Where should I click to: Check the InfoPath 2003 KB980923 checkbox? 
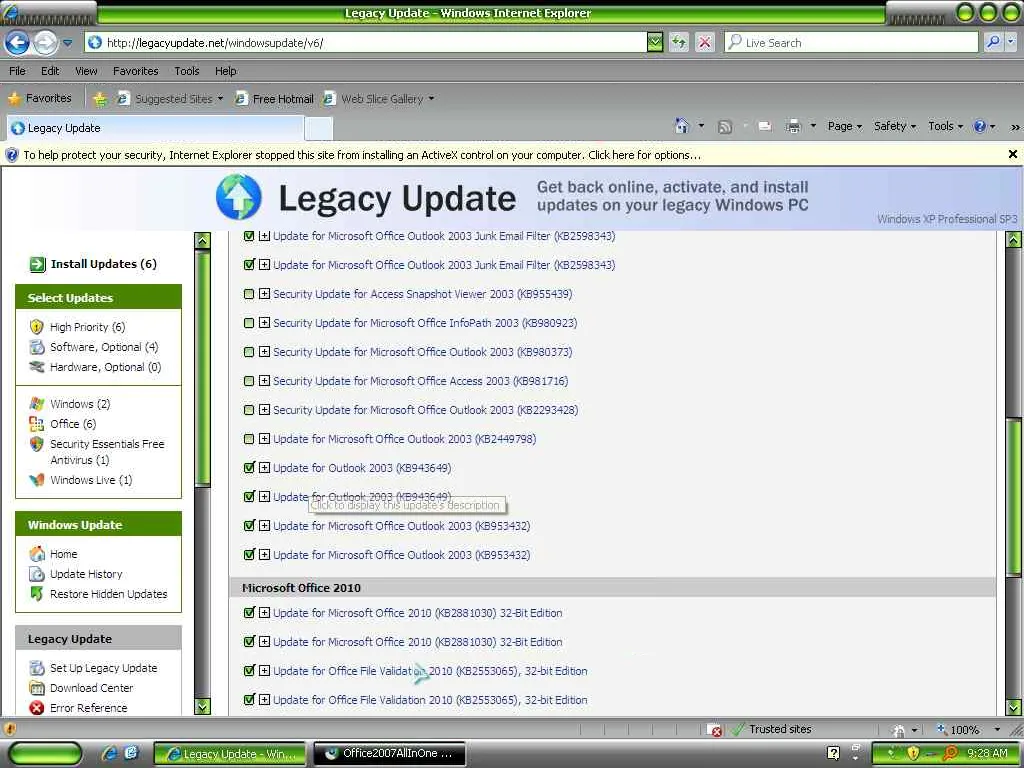coord(249,323)
